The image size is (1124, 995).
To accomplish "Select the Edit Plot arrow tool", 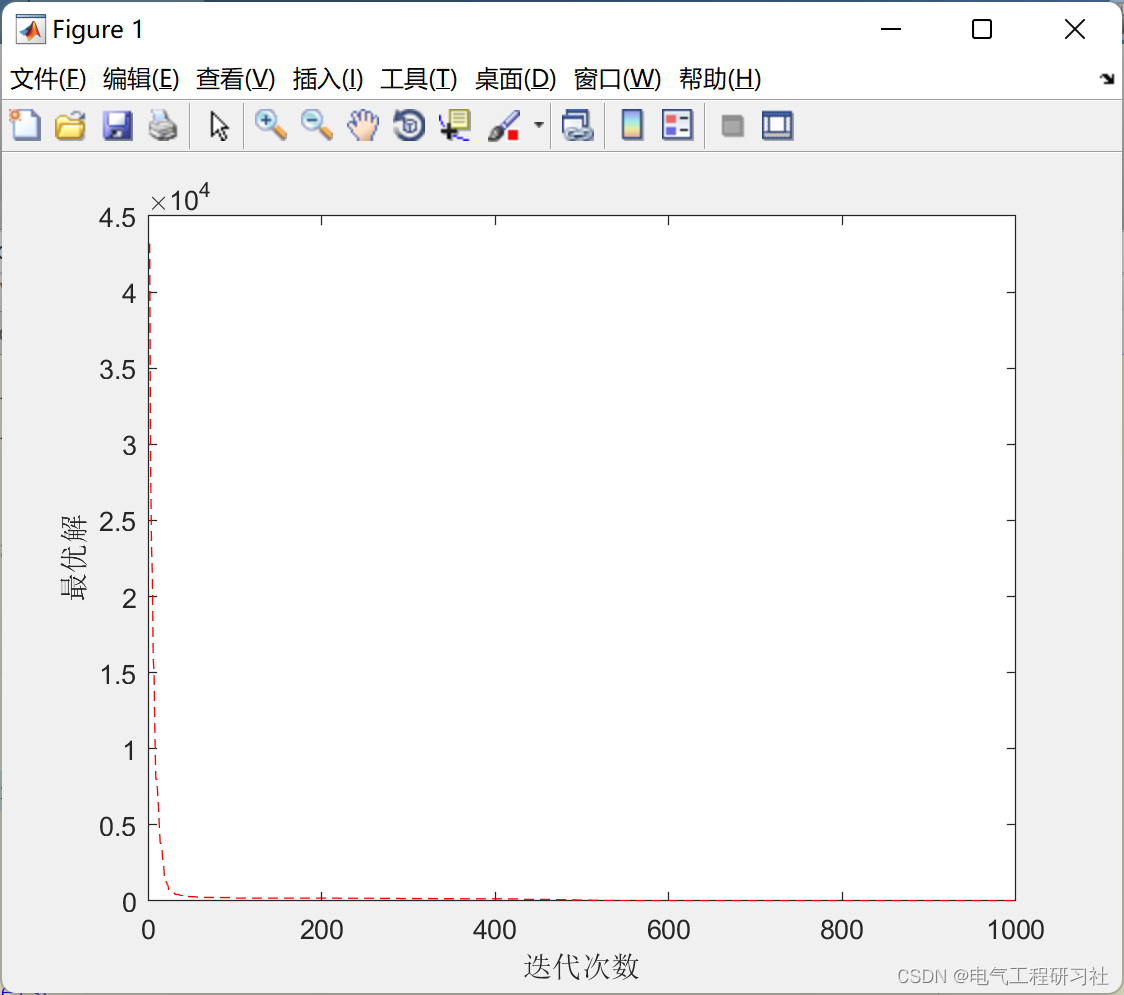I will tap(219, 125).
